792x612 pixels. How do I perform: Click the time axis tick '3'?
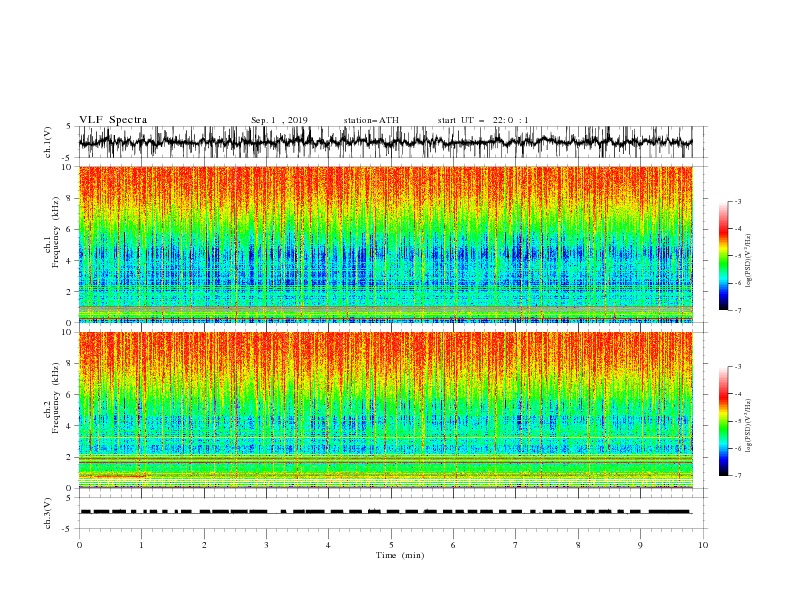[x=266, y=545]
